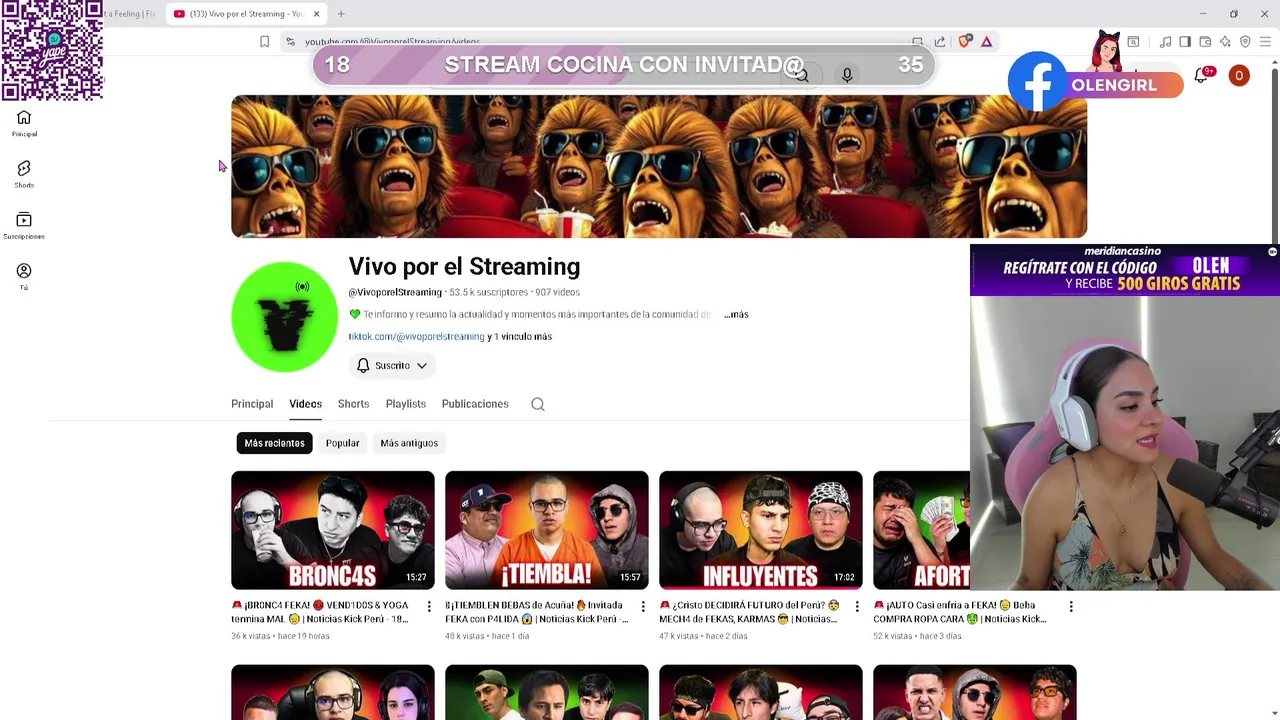Select the 'Más recientes' filter chip

[274, 443]
